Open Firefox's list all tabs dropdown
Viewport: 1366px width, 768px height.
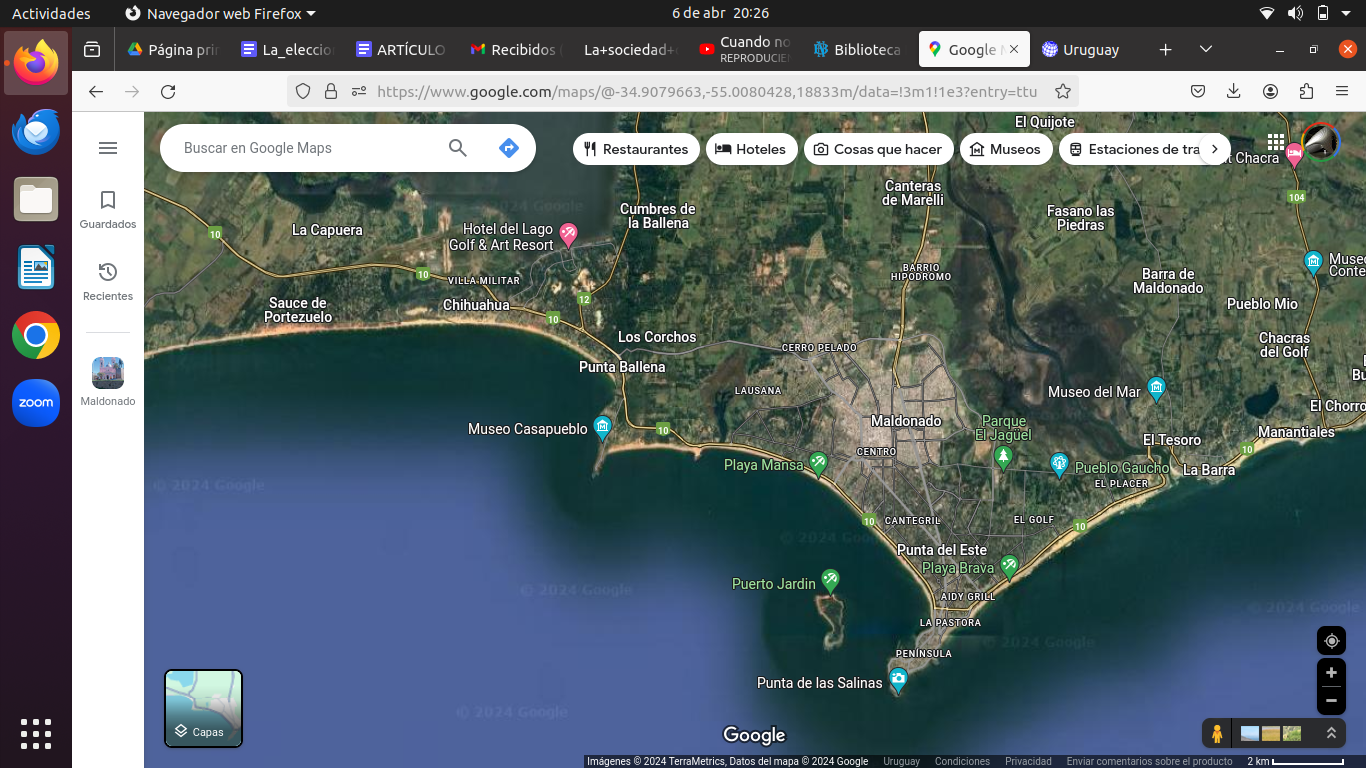(1206, 49)
